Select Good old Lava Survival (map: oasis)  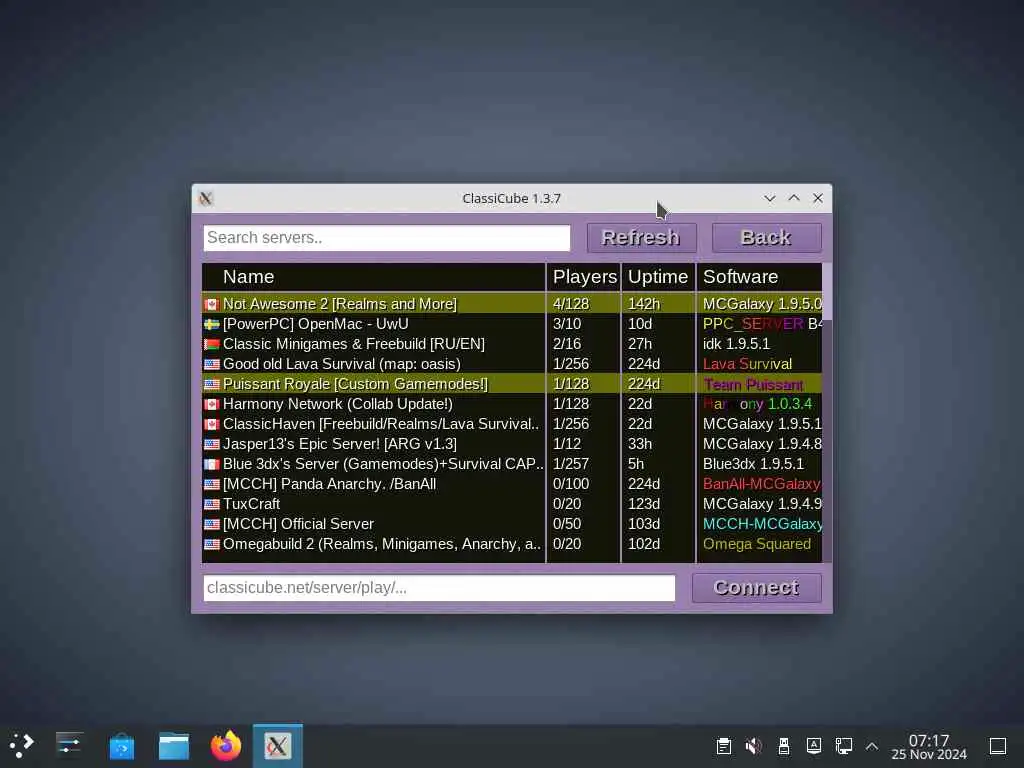(x=512, y=364)
